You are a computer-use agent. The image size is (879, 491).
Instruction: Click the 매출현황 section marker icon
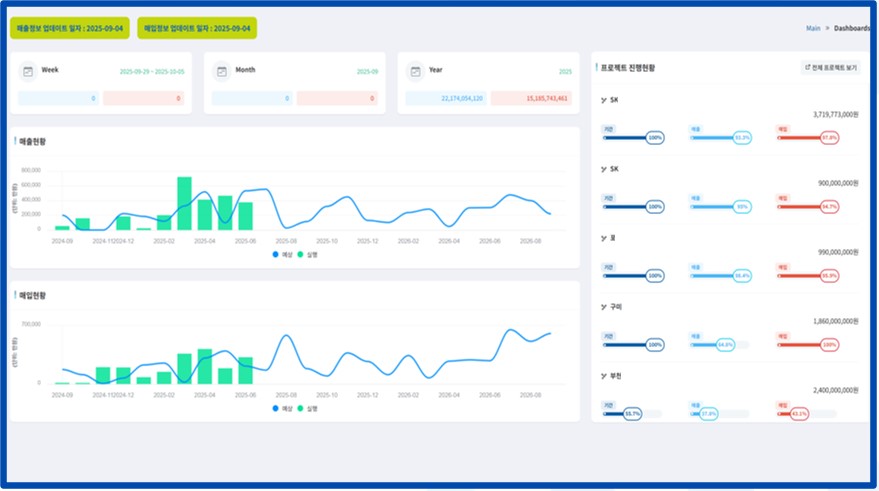coord(16,141)
